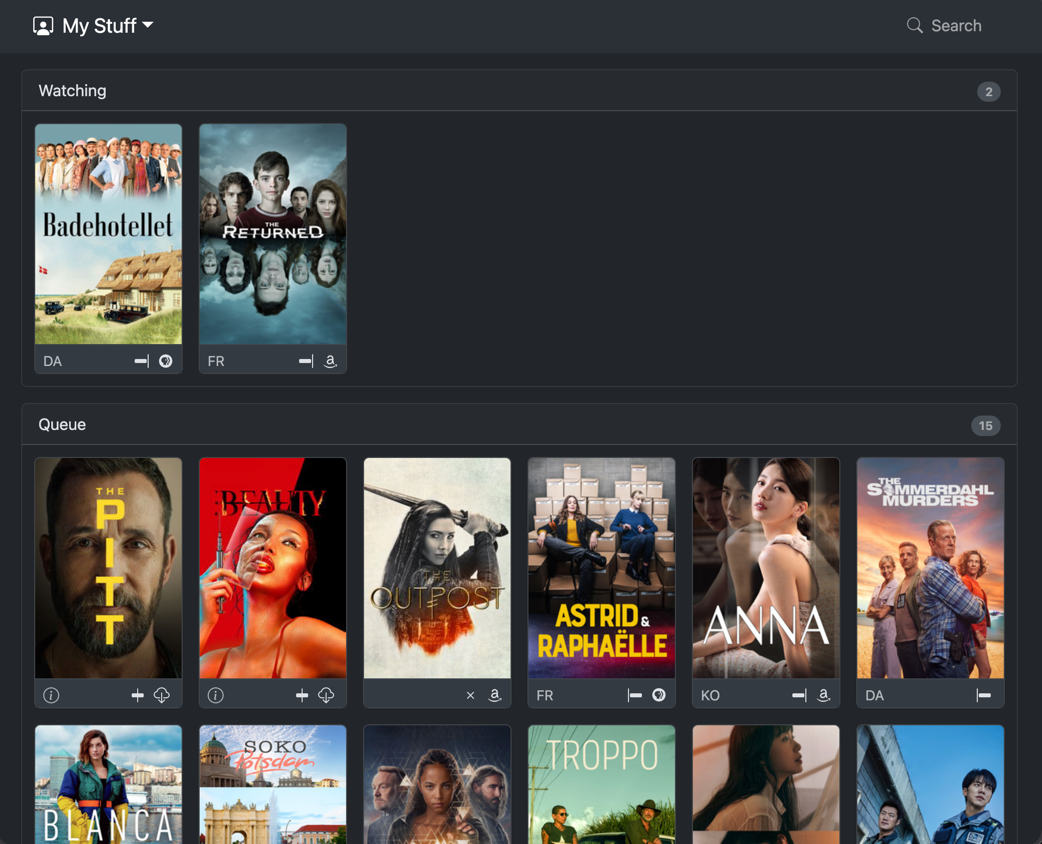Open the Troppo poster
This screenshot has height=844, width=1042.
pyautogui.click(x=601, y=785)
